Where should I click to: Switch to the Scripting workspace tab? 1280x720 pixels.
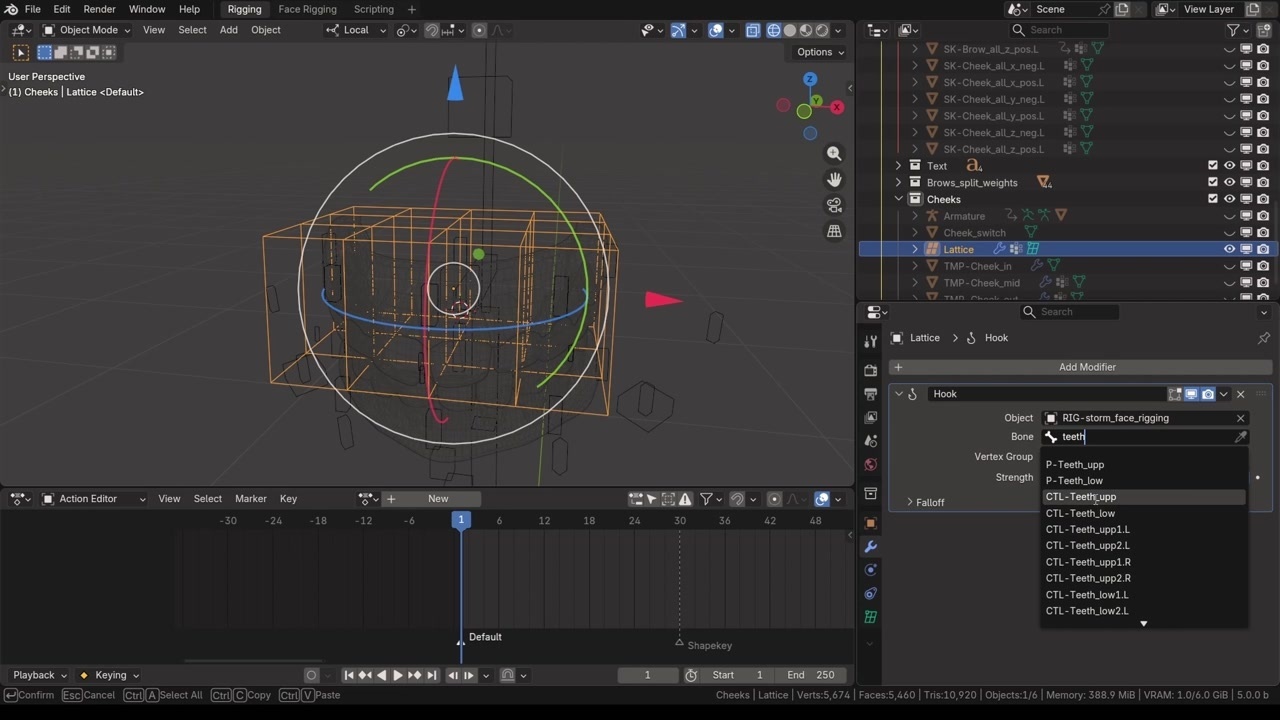pos(374,9)
